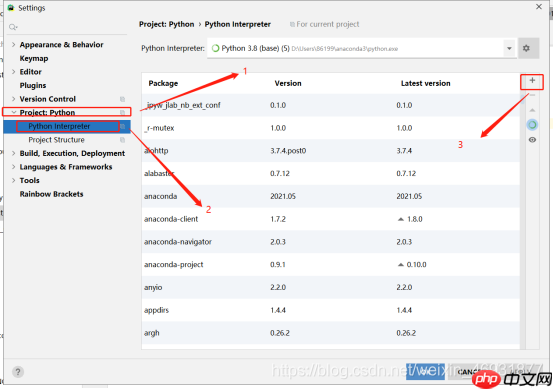The width and height of the screenshot is (553, 389).
Task: Sort by the Latest version column header
Action: (x=425, y=83)
